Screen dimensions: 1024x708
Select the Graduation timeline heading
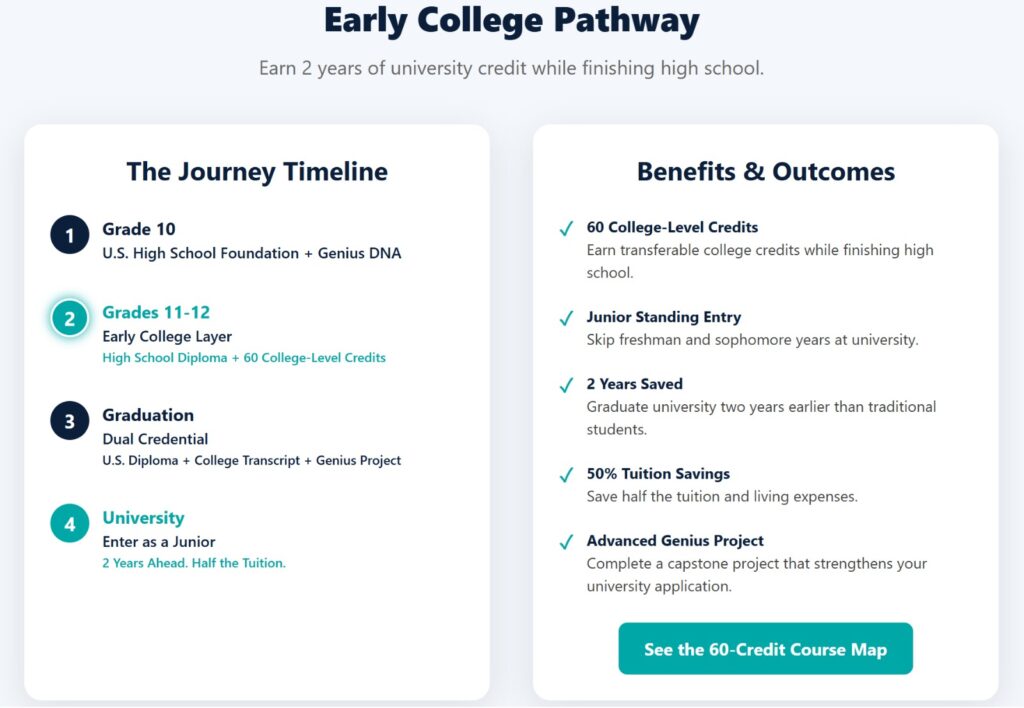[148, 415]
